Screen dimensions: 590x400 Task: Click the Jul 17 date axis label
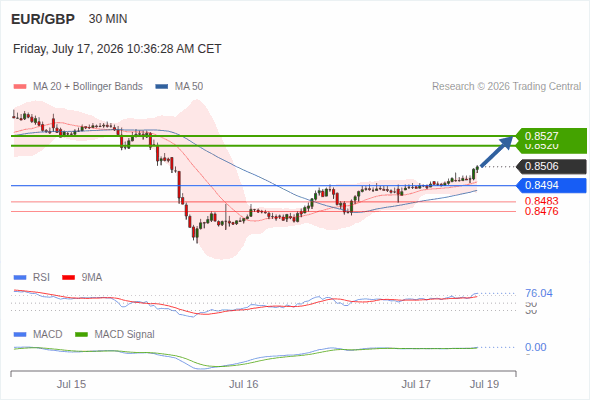click(x=416, y=384)
